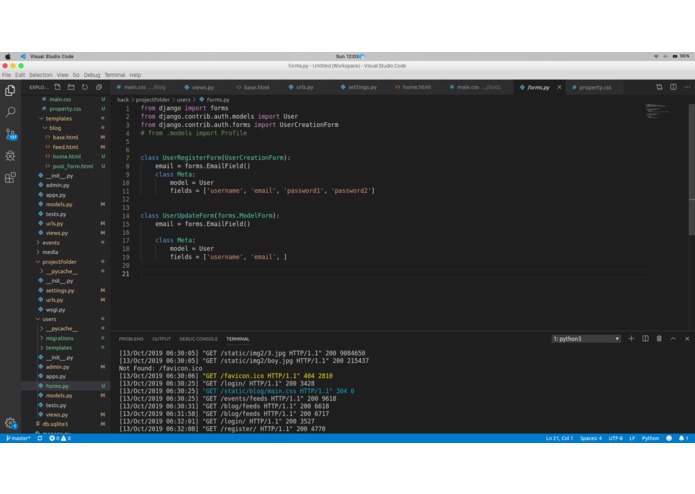The height and width of the screenshot is (494, 695).
Task: Open the editor More Actions menu
Action: pos(687,87)
